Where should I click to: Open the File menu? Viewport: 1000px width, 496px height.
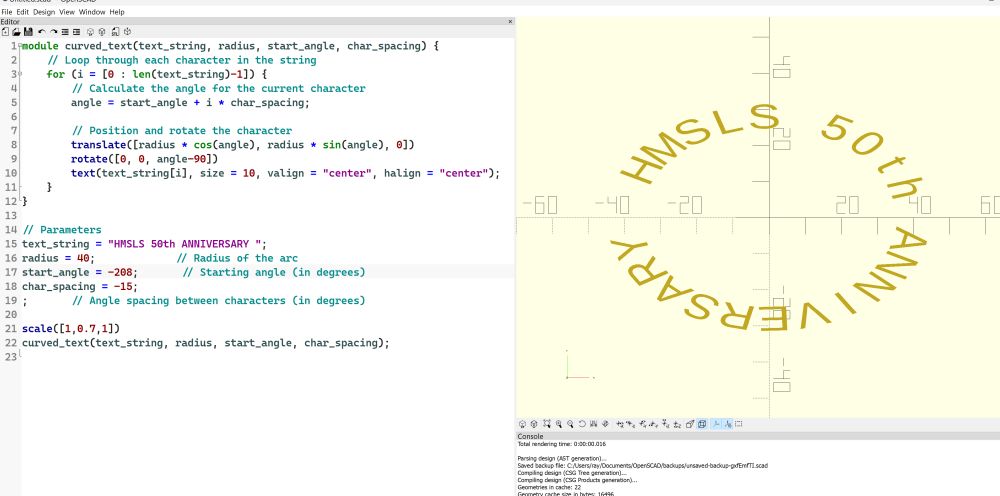tap(7, 12)
